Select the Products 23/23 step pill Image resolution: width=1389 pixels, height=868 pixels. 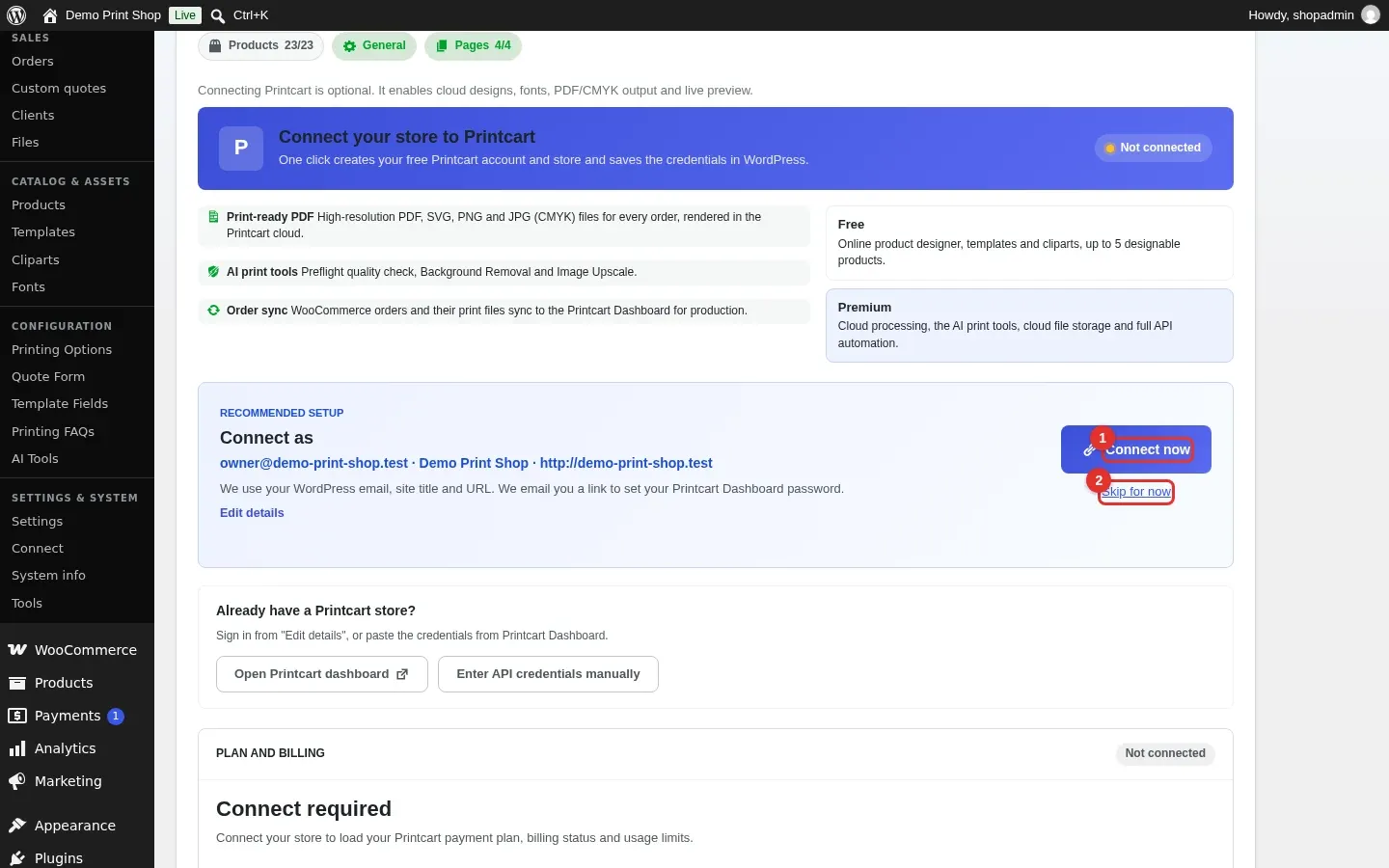[x=261, y=45]
